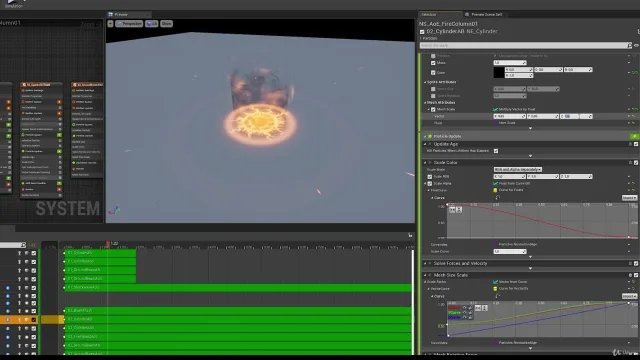Click the search icon in stack search field
The width and height of the screenshot is (640, 360).
629,45
